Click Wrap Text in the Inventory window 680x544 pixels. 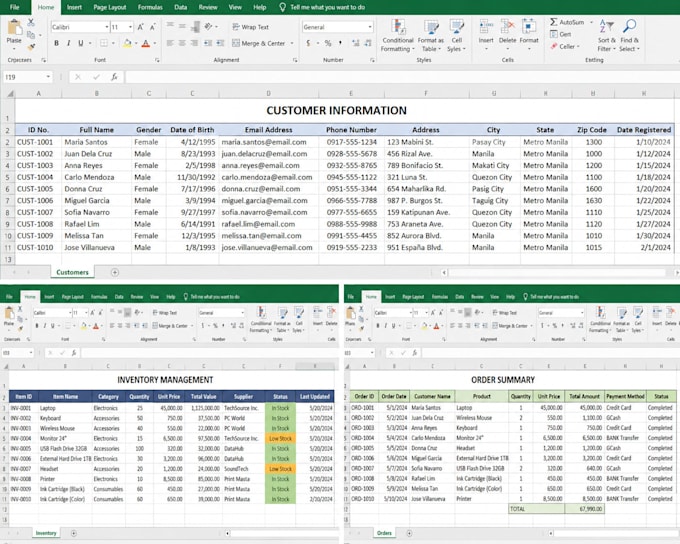coord(165,312)
